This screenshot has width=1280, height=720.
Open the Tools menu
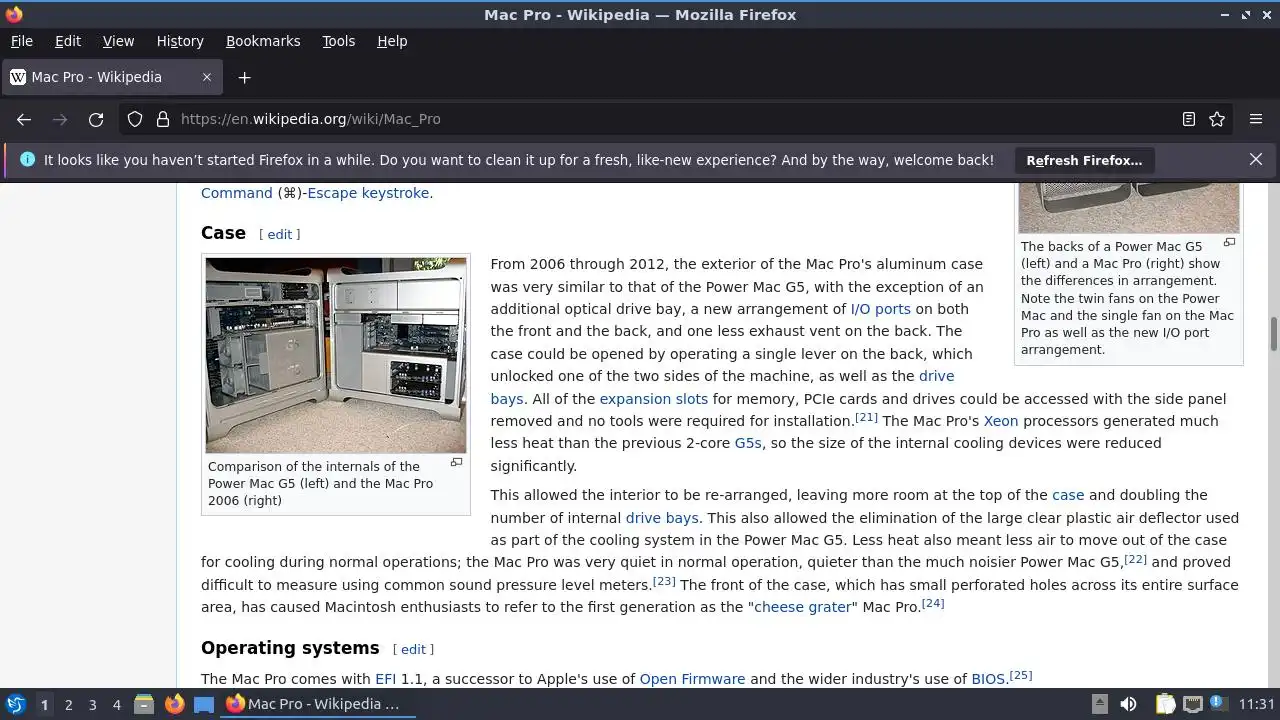[338, 41]
